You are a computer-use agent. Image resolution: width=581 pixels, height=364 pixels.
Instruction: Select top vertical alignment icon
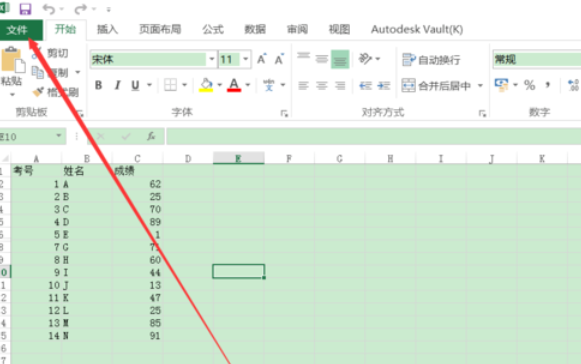coord(303,57)
